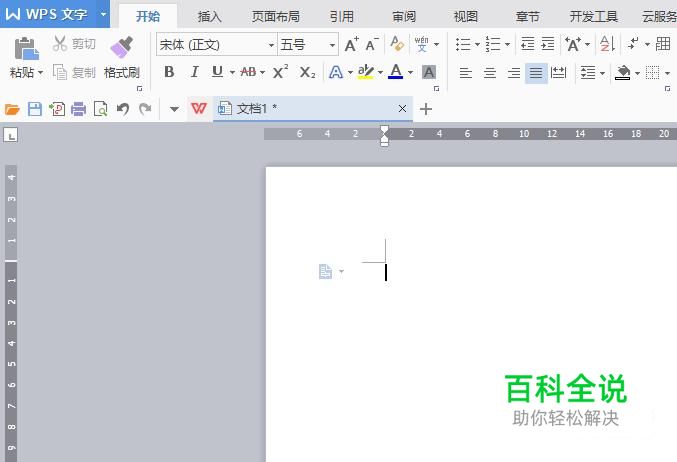Click the Clear formatting eraser icon

[x=397, y=44]
